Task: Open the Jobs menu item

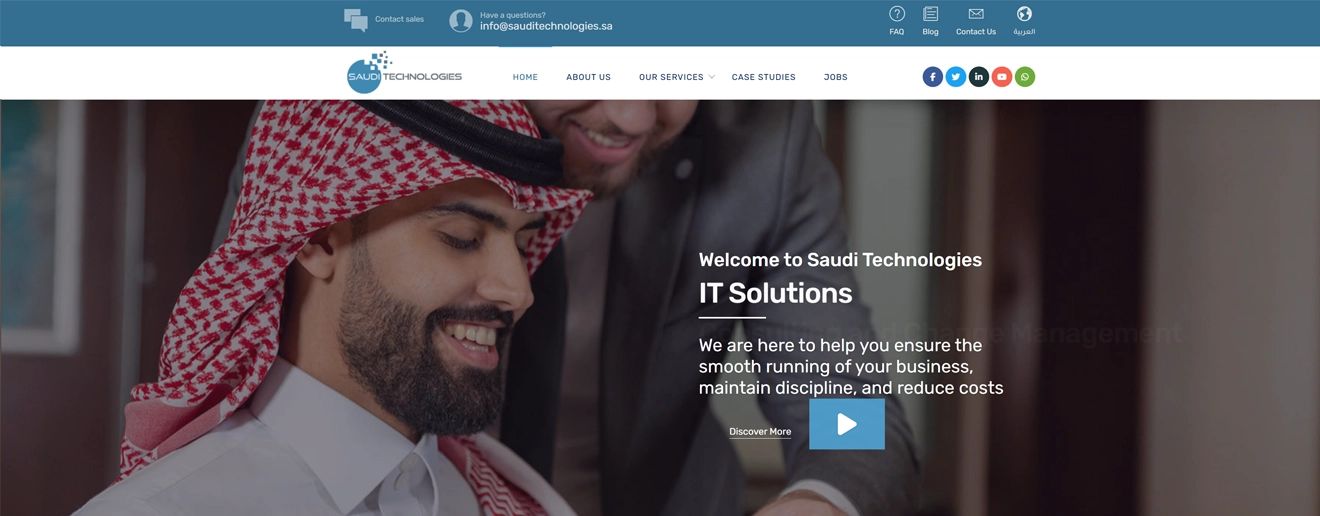Action: (836, 77)
